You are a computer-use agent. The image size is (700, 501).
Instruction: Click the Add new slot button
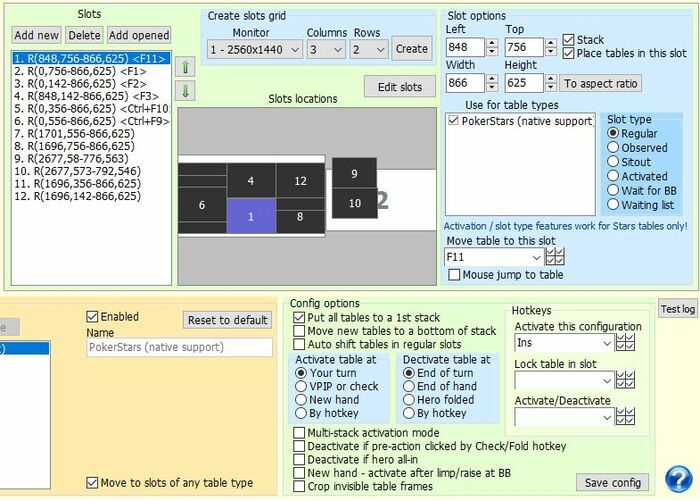(x=36, y=35)
